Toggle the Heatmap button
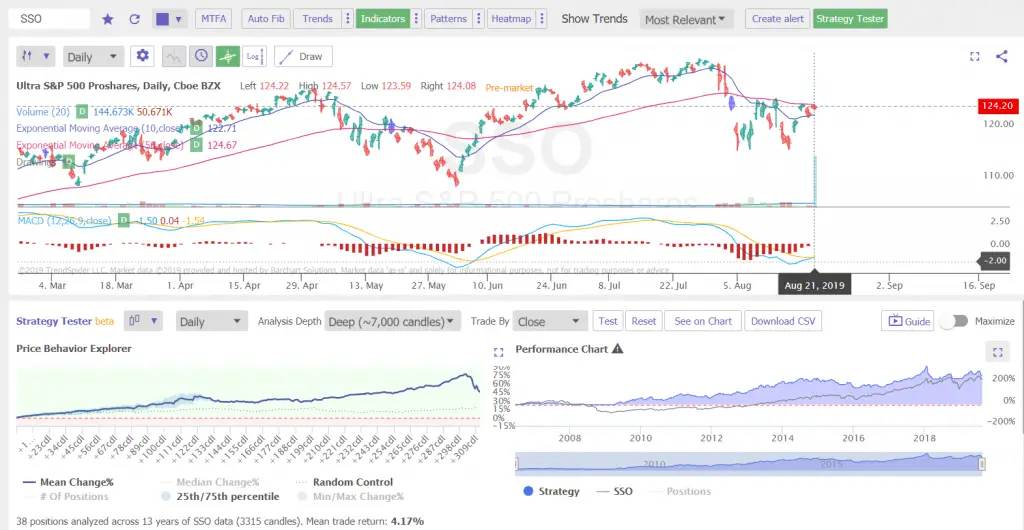The width and height of the screenshot is (1024, 530). pyautogui.click(x=511, y=19)
